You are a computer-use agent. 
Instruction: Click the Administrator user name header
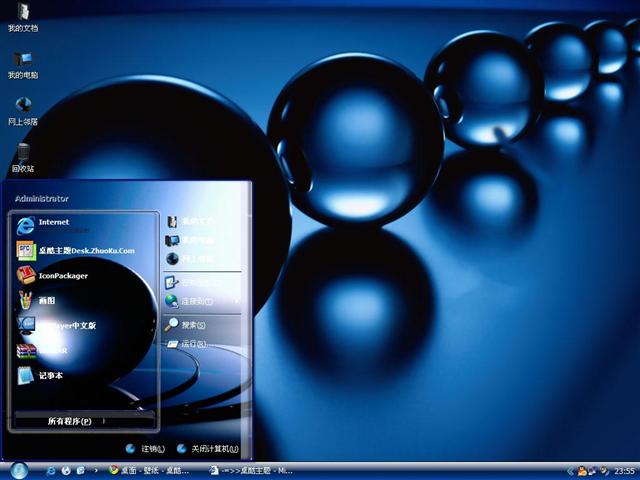(x=42, y=199)
